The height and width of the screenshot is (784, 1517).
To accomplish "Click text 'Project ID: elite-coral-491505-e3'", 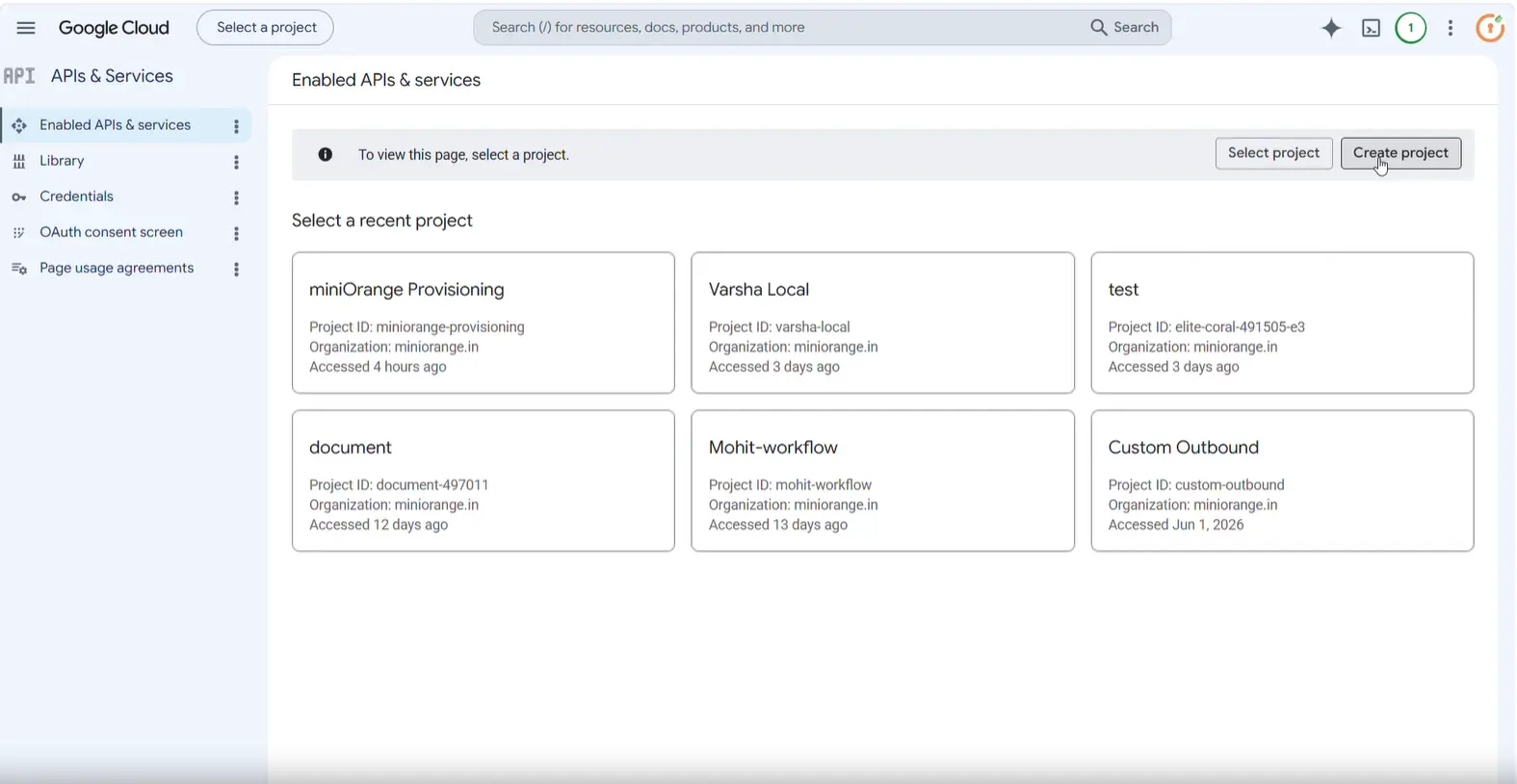I will click(1207, 327).
